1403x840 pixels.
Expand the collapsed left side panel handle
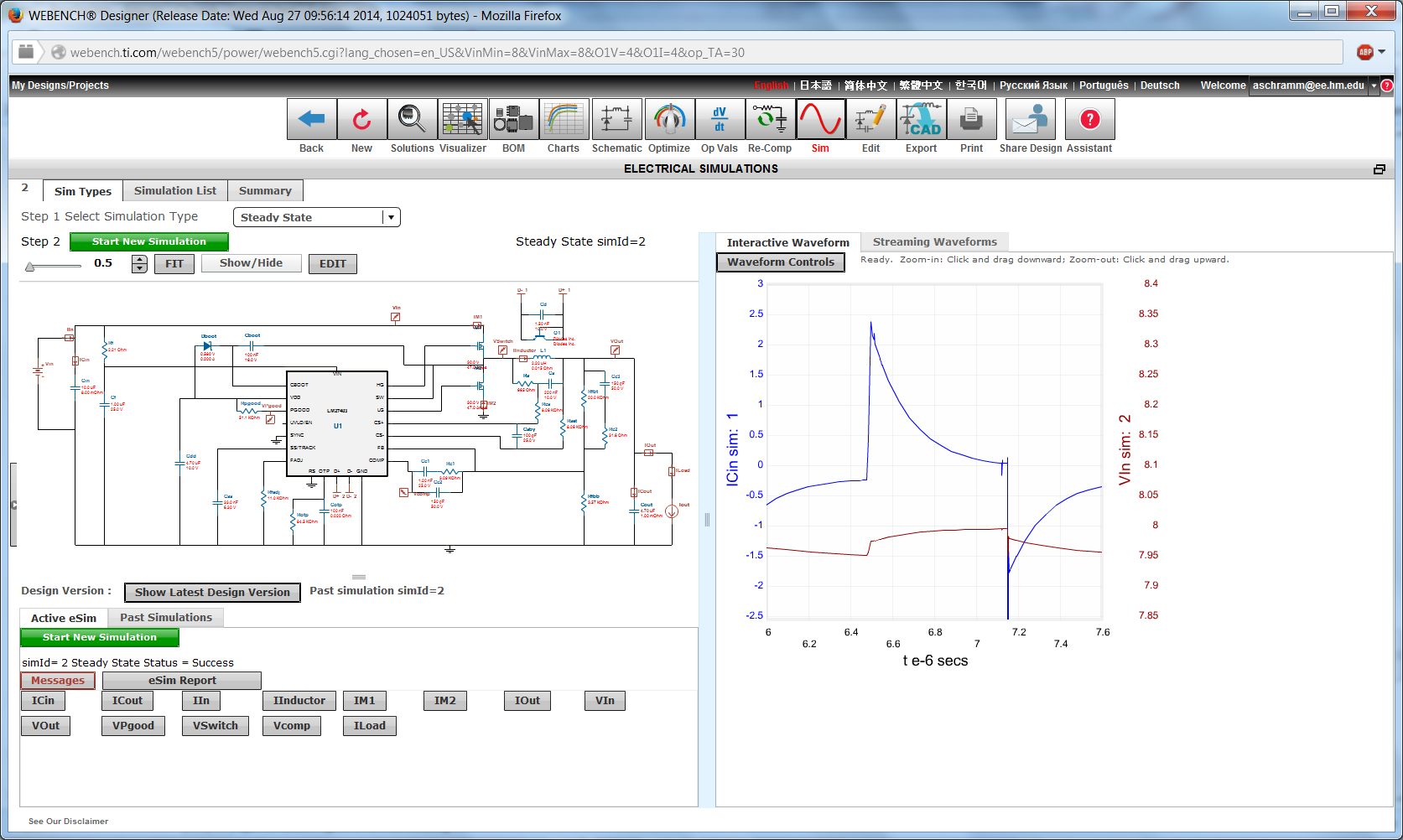tap(13, 505)
